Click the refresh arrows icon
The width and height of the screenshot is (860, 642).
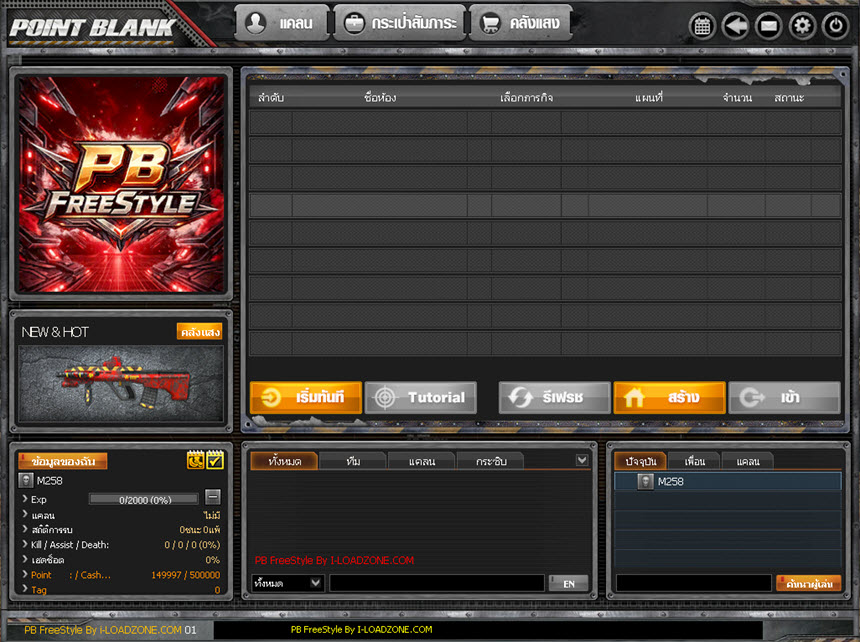(520, 397)
